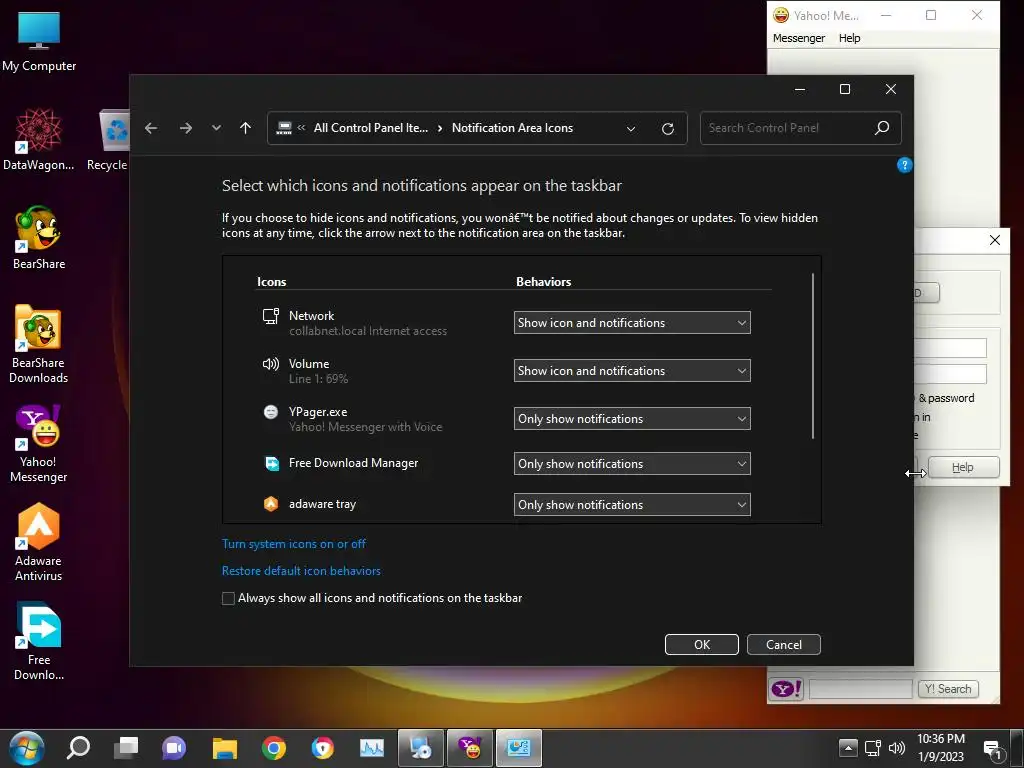Click the icons list vertical scrollbar

[813, 356]
